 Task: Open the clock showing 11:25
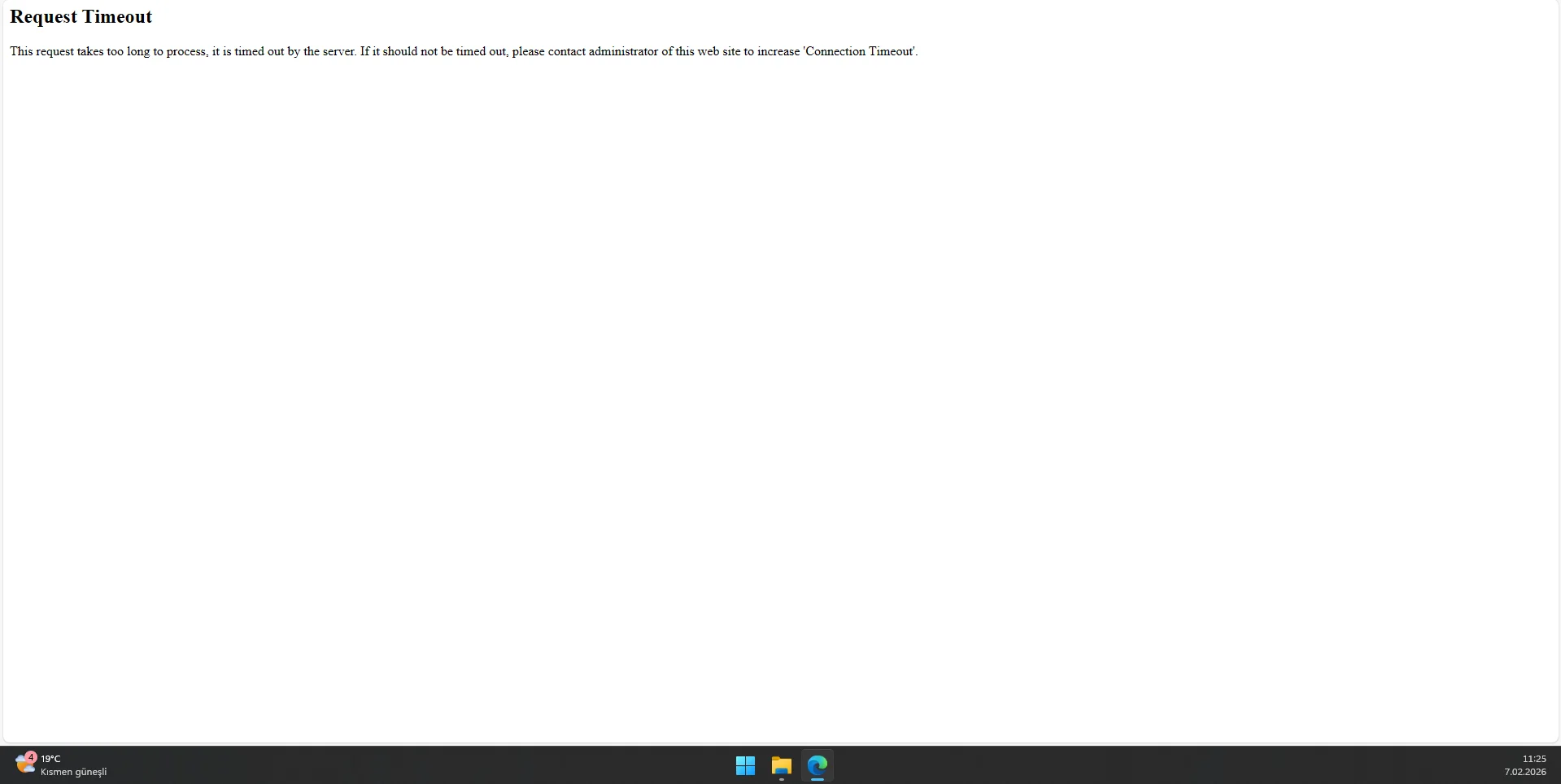tap(1534, 759)
